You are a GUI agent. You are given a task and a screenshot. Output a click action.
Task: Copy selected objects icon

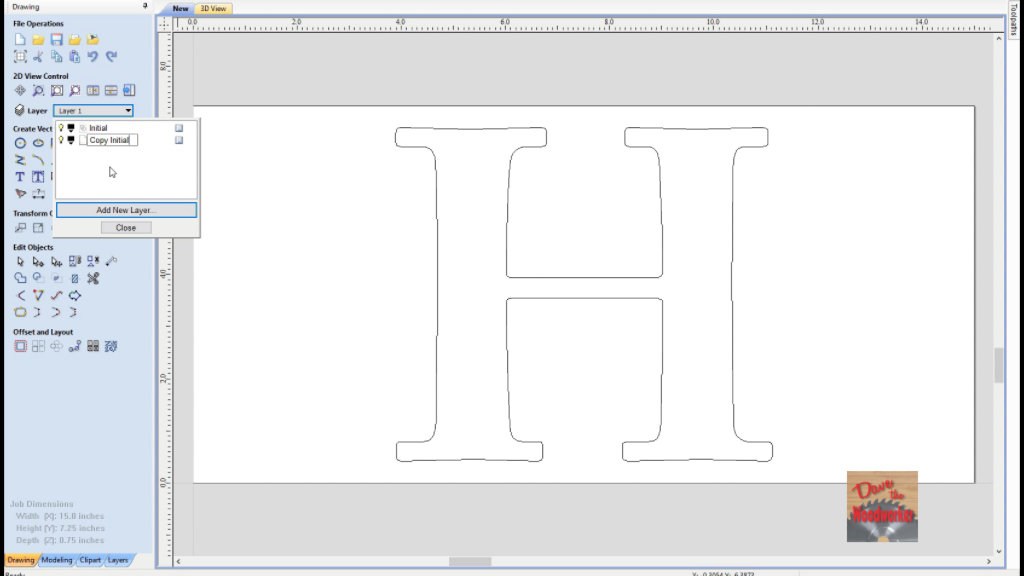pos(57,57)
